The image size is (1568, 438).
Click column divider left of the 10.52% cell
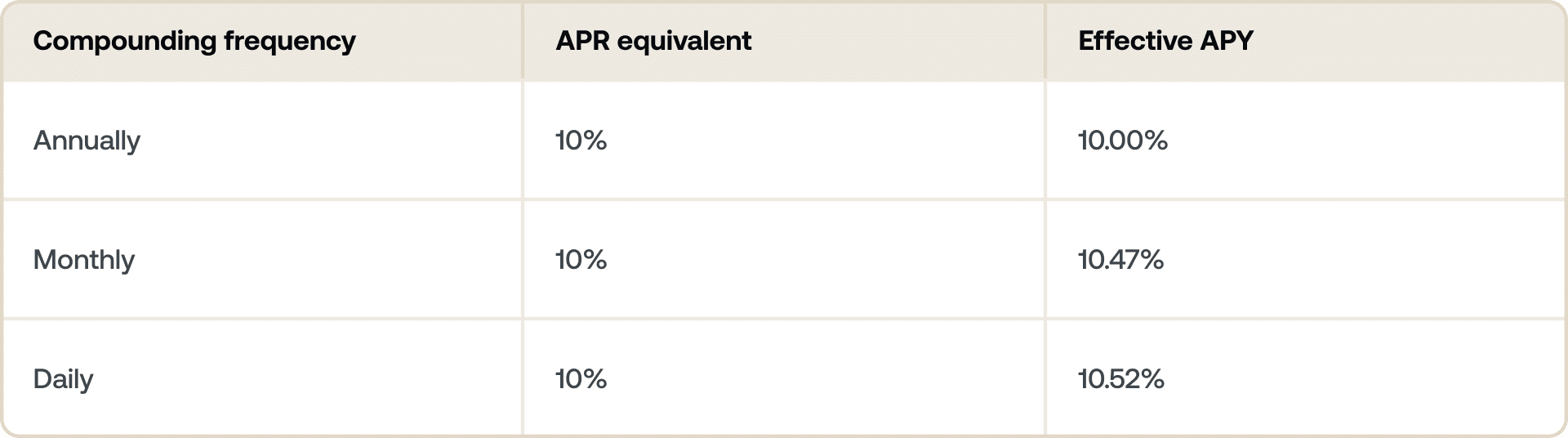tap(1045, 379)
